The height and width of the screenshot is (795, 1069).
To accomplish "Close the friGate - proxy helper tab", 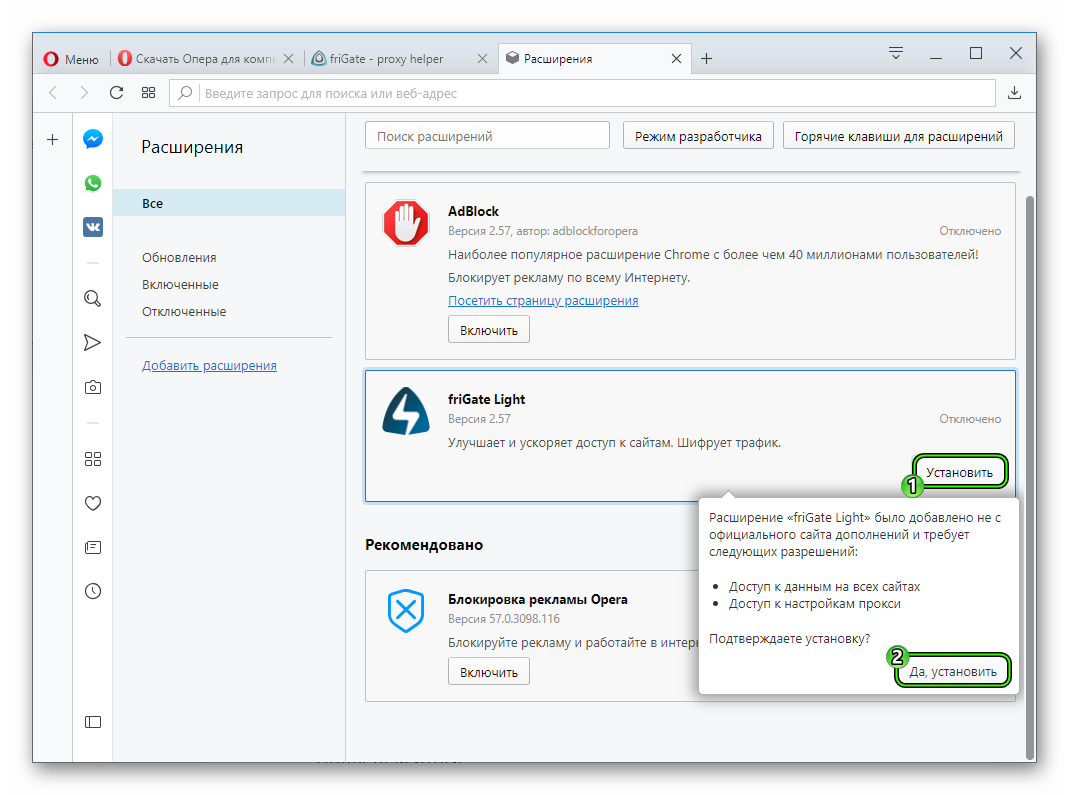I will click(482, 59).
